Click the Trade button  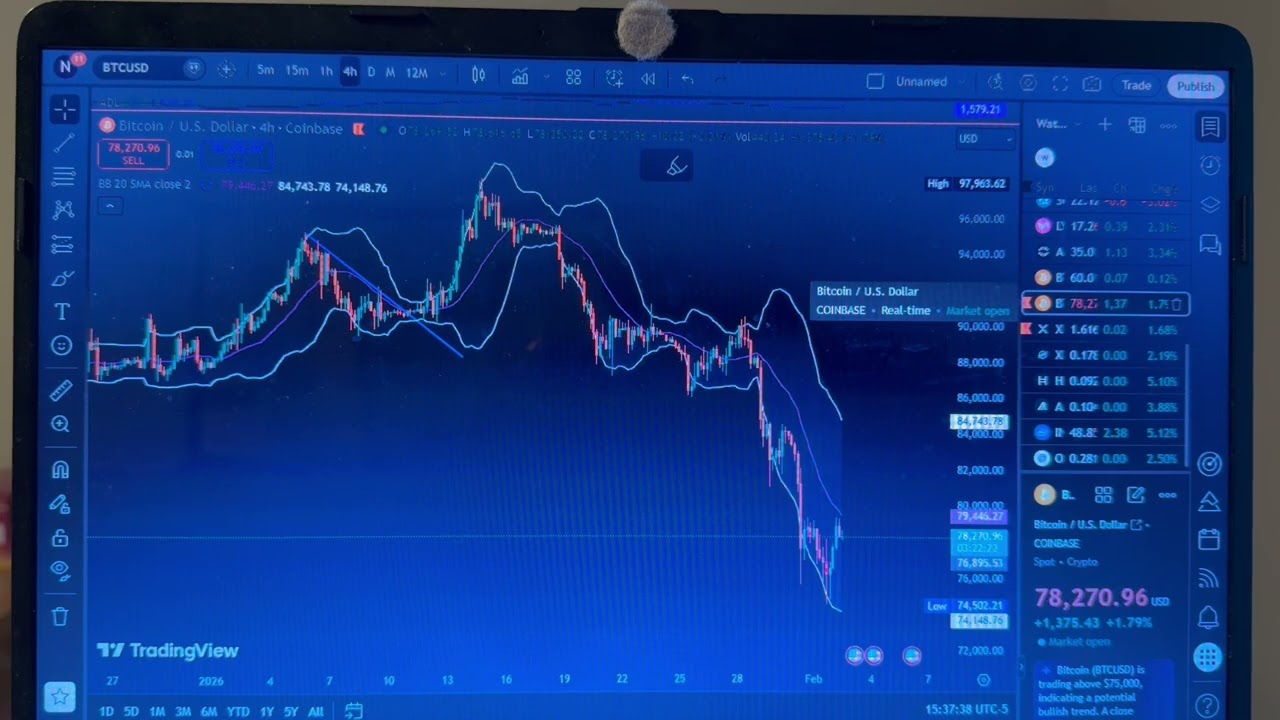(x=1136, y=86)
